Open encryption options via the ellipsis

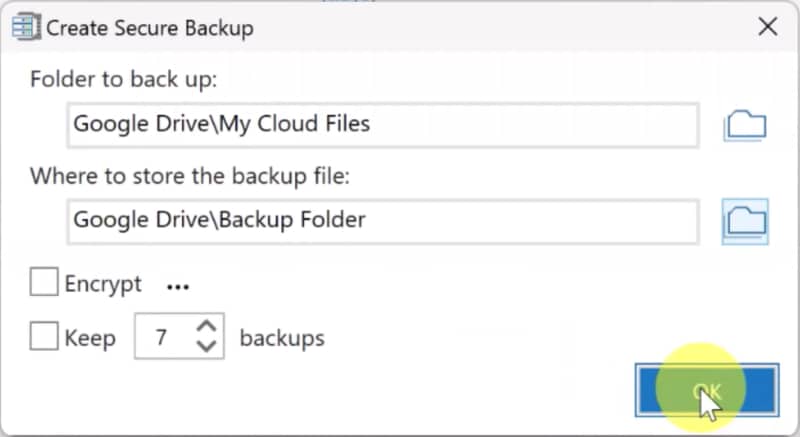[x=178, y=287]
